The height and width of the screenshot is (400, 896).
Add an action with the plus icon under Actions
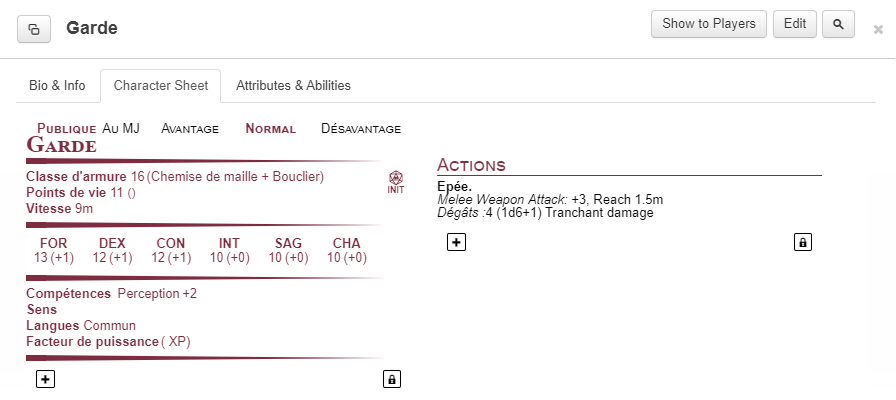(456, 241)
